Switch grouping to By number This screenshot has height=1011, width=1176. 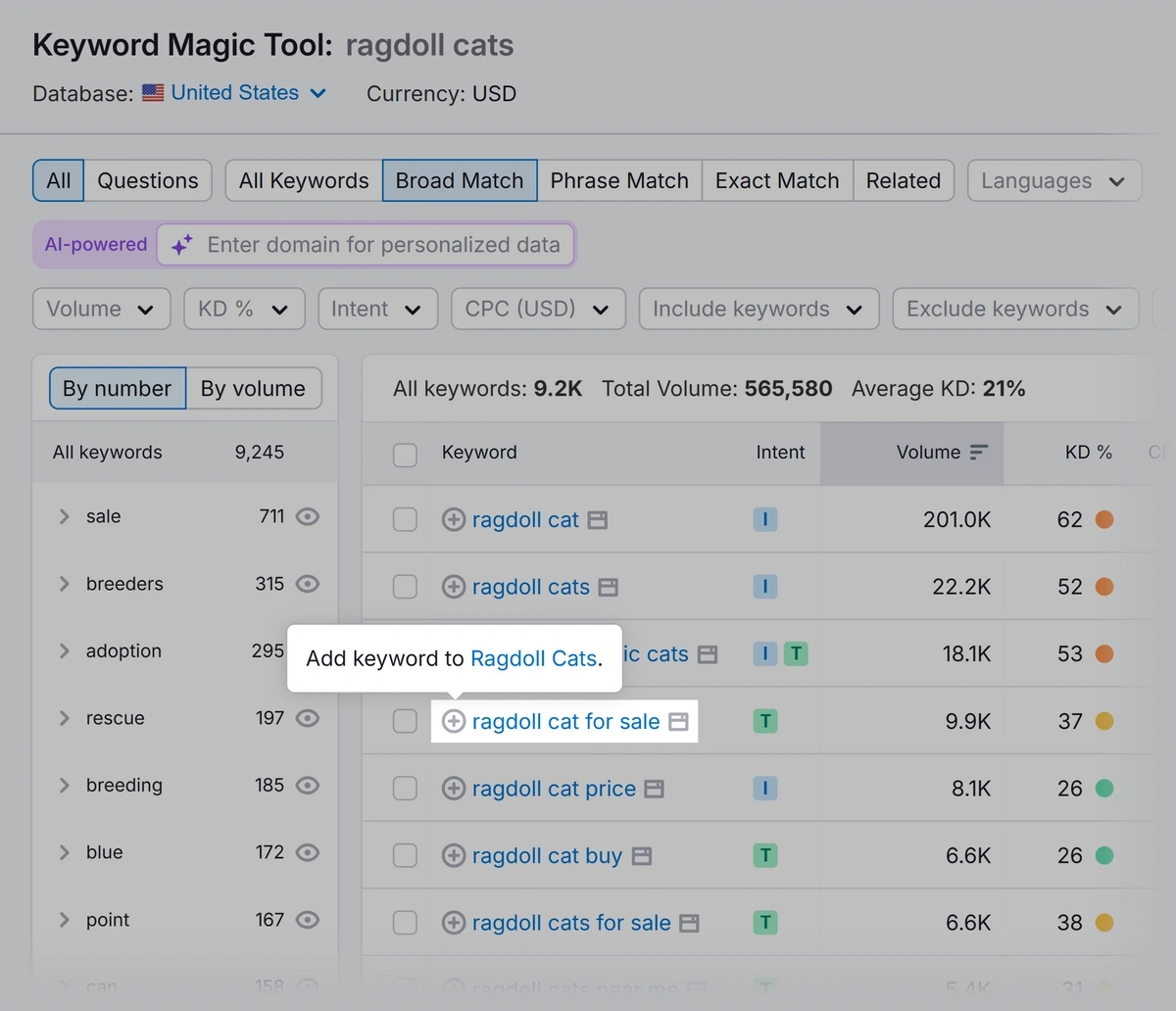[x=117, y=389]
